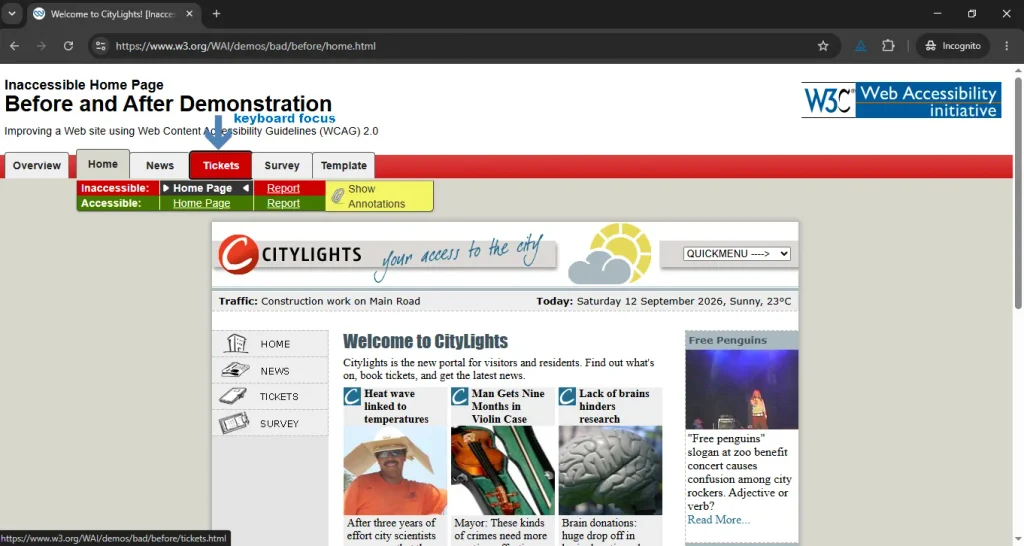This screenshot has width=1024, height=546.
Task: Click the Free Penguins concert photo
Action: tap(742, 389)
